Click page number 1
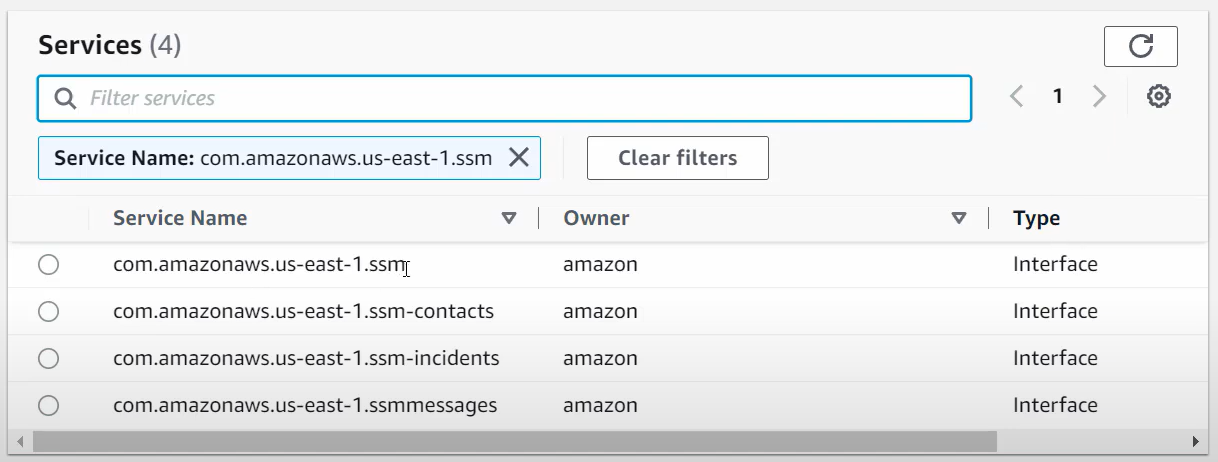The width and height of the screenshot is (1218, 462). 1057,97
